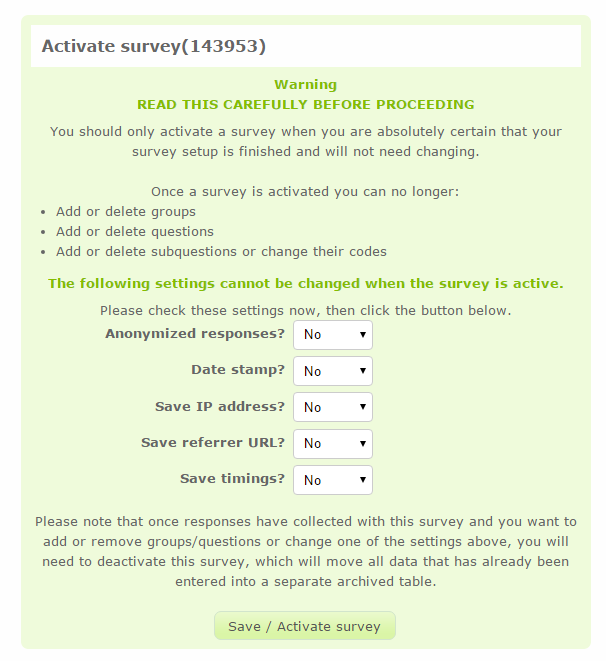Expand the Save referrer URL dropdown

tap(333, 443)
